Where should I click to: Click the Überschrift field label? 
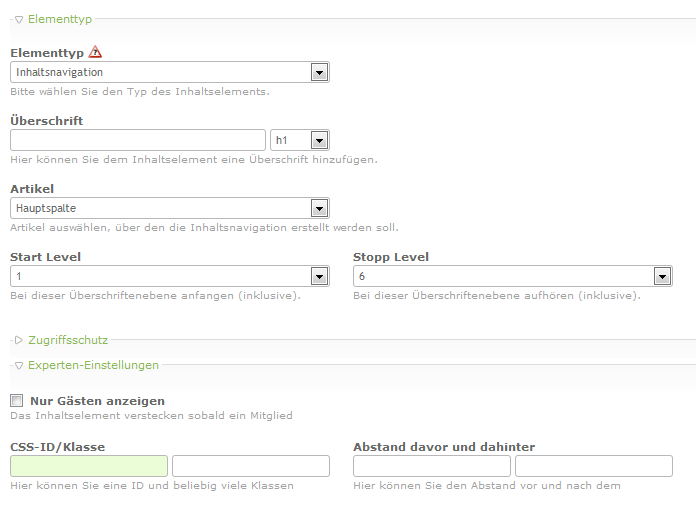click(46, 120)
